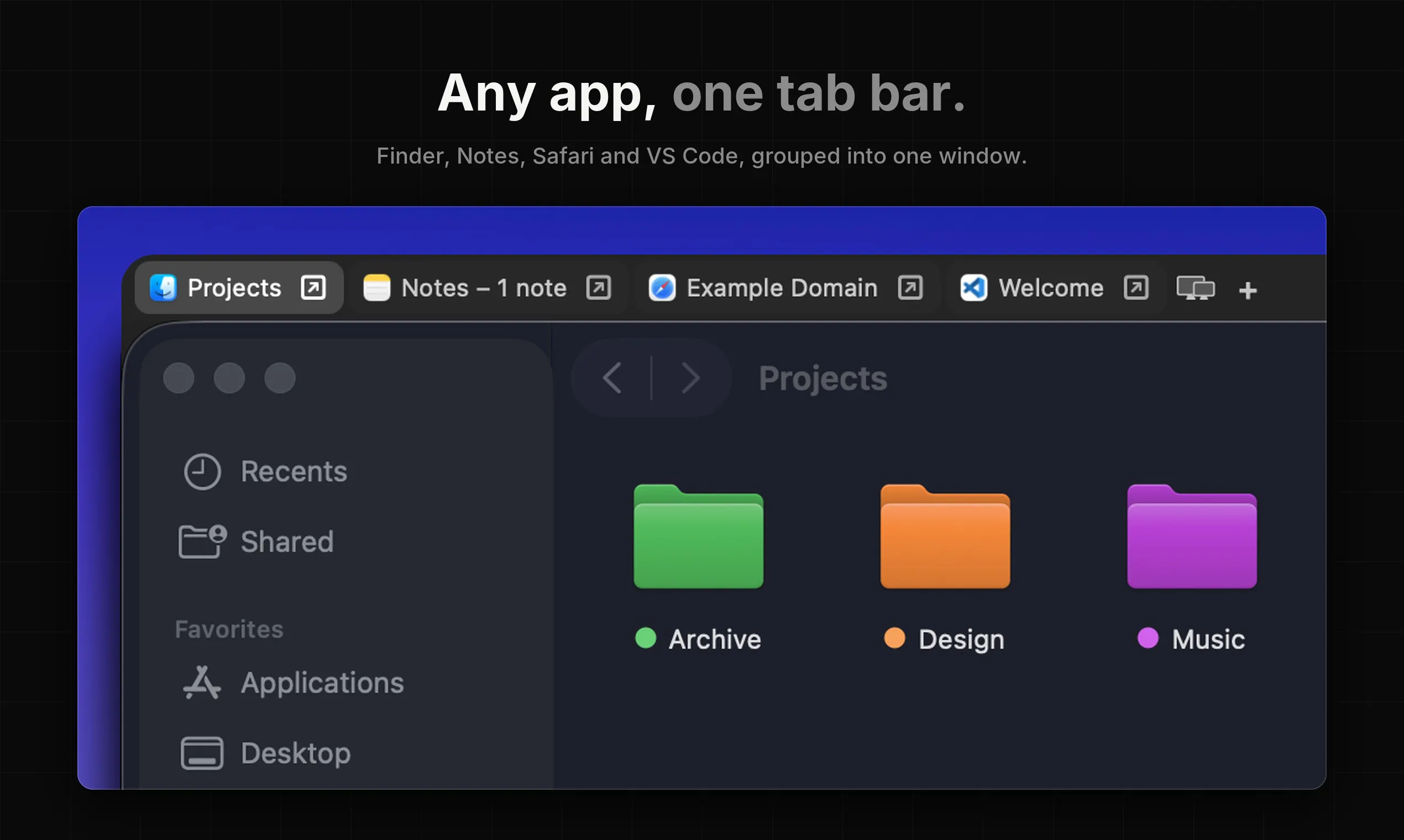
Task: Click the Notes app icon in tab bar
Action: (376, 287)
